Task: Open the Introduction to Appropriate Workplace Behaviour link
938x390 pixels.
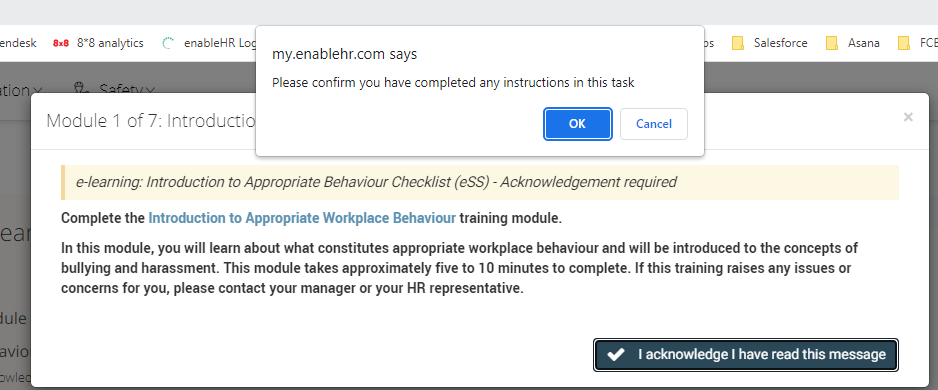Action: click(x=302, y=218)
